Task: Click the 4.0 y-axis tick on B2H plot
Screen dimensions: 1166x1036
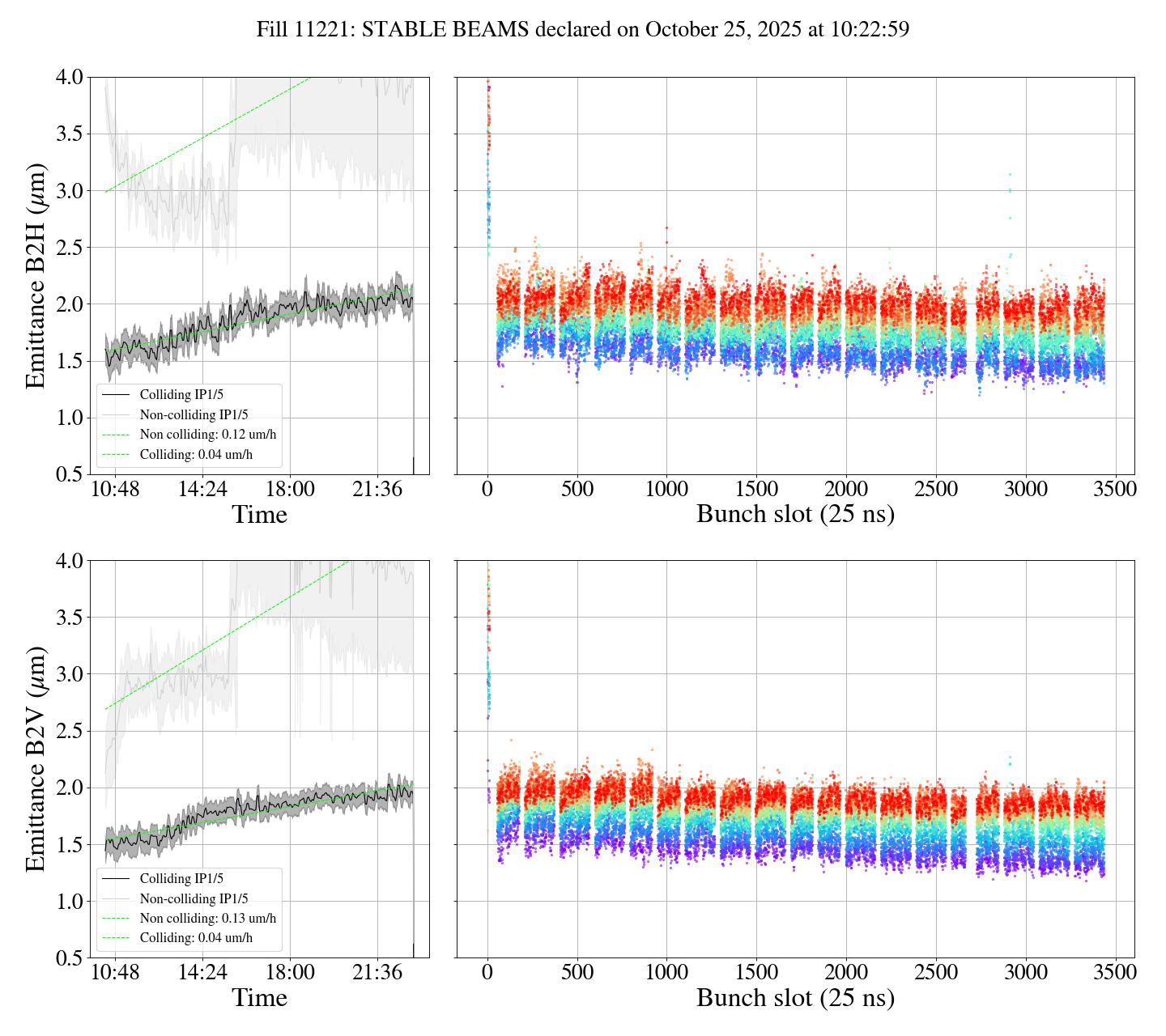Action: coord(68,78)
